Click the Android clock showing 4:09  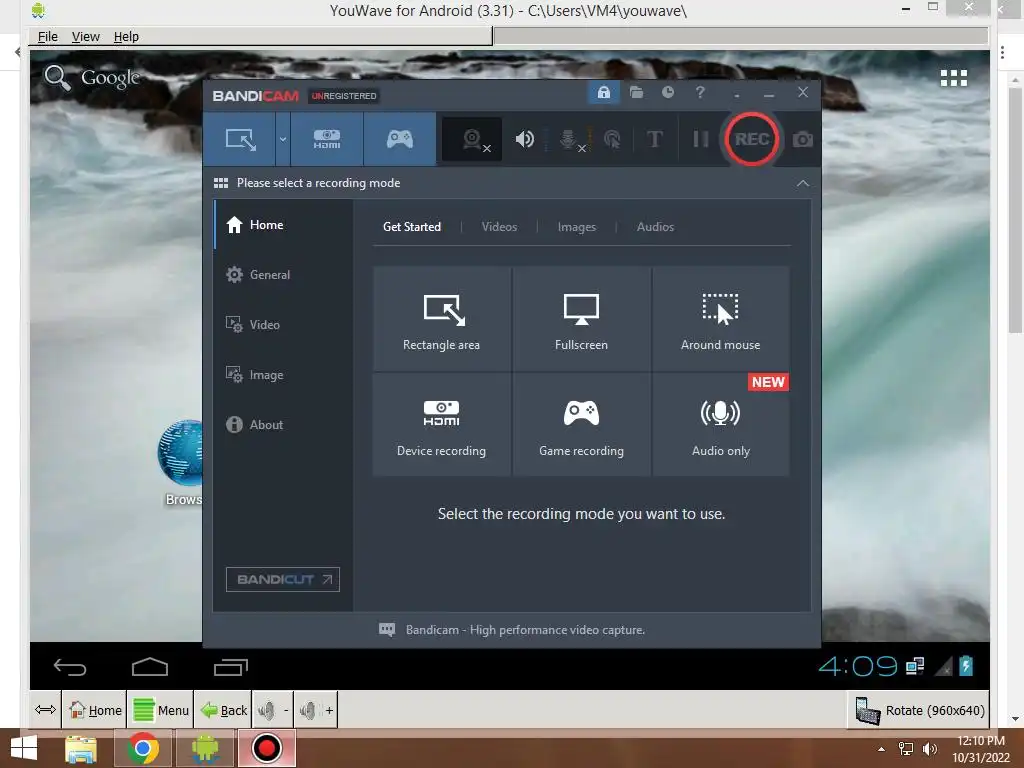pyautogui.click(x=857, y=666)
